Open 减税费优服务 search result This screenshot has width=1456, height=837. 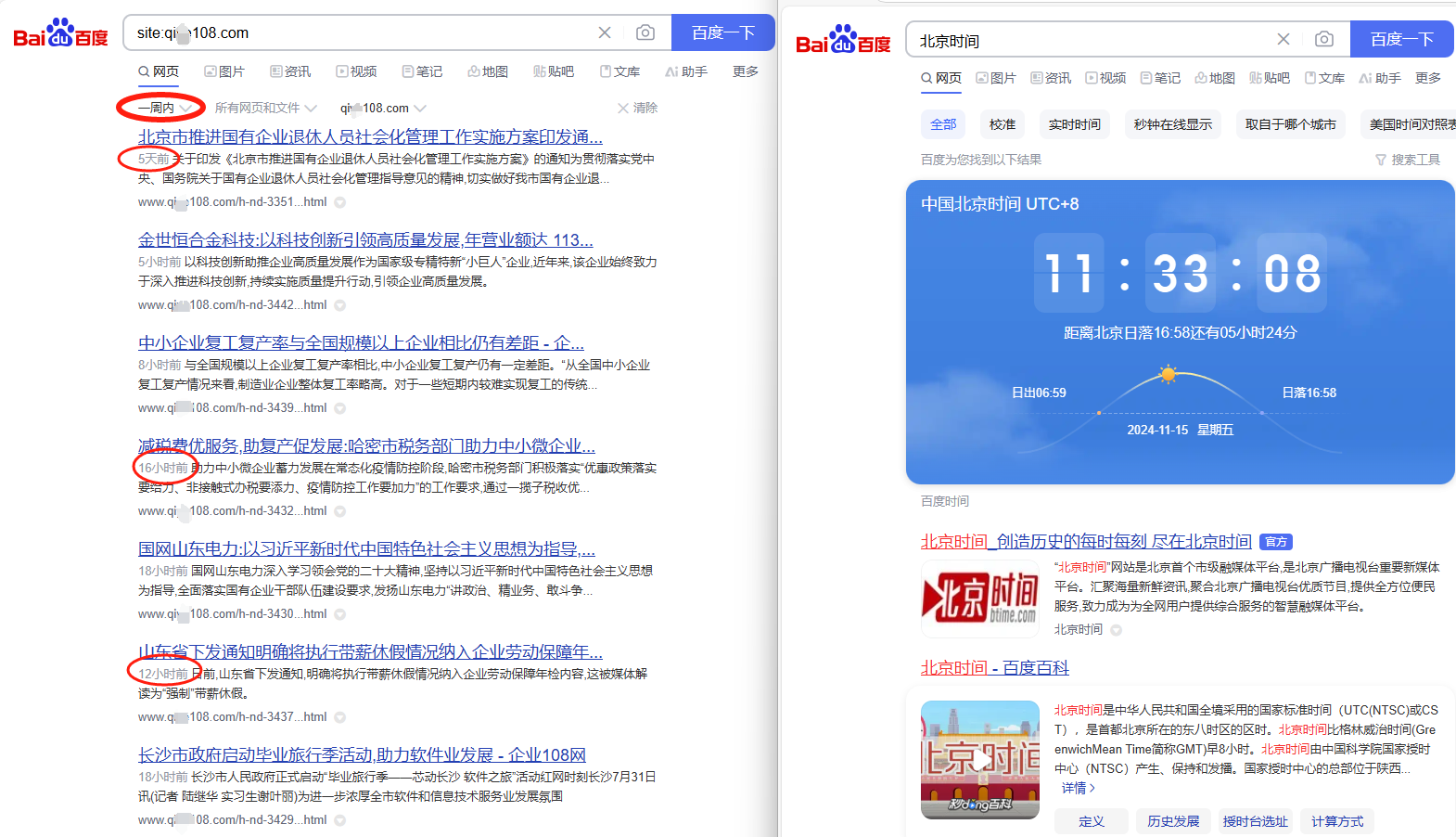[366, 445]
